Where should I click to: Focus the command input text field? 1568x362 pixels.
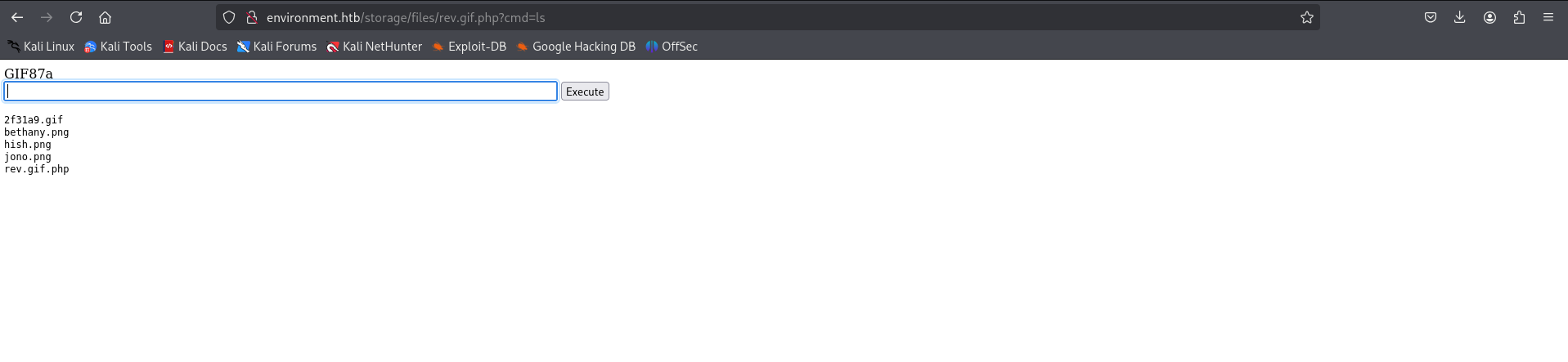pos(281,92)
